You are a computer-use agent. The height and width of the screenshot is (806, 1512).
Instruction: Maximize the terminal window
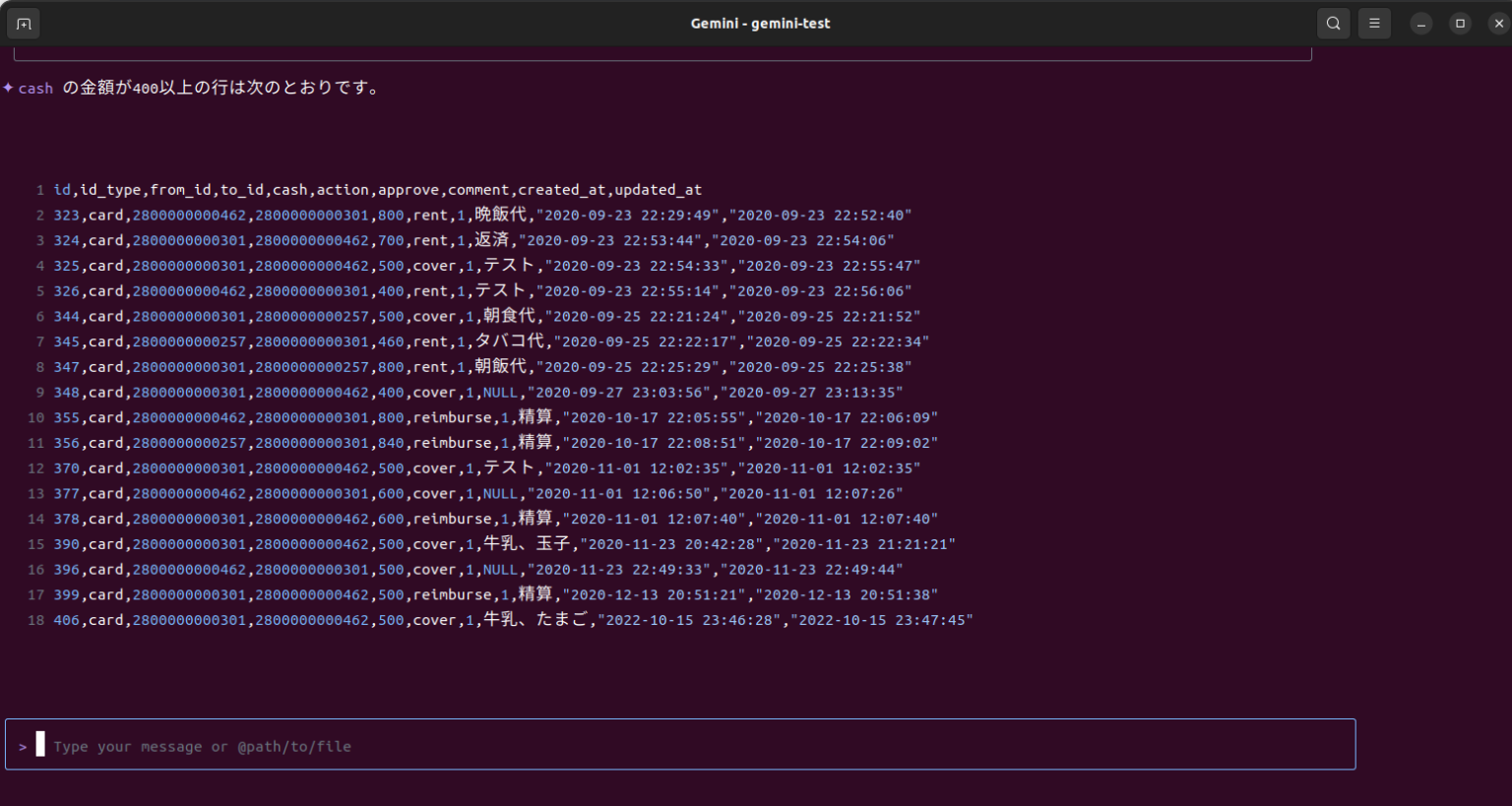(x=1460, y=24)
